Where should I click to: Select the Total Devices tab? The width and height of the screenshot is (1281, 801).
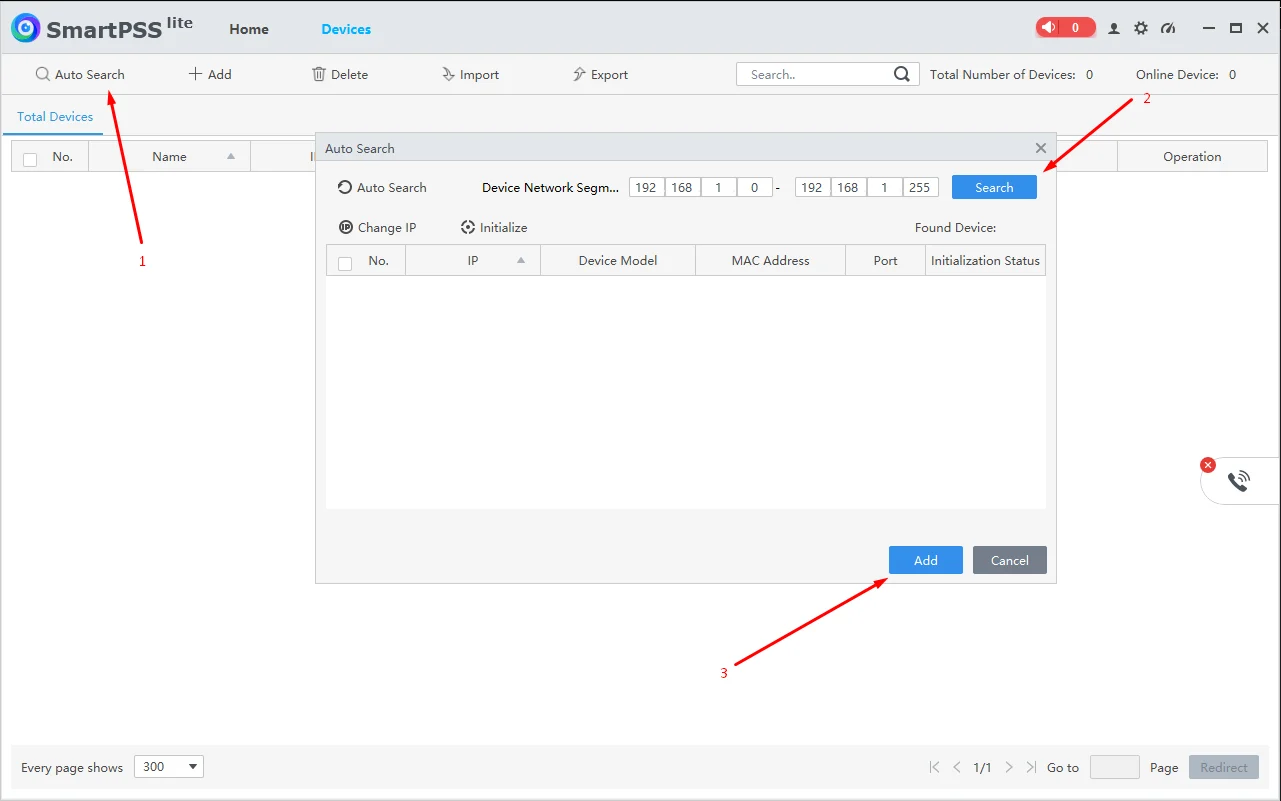click(x=55, y=117)
